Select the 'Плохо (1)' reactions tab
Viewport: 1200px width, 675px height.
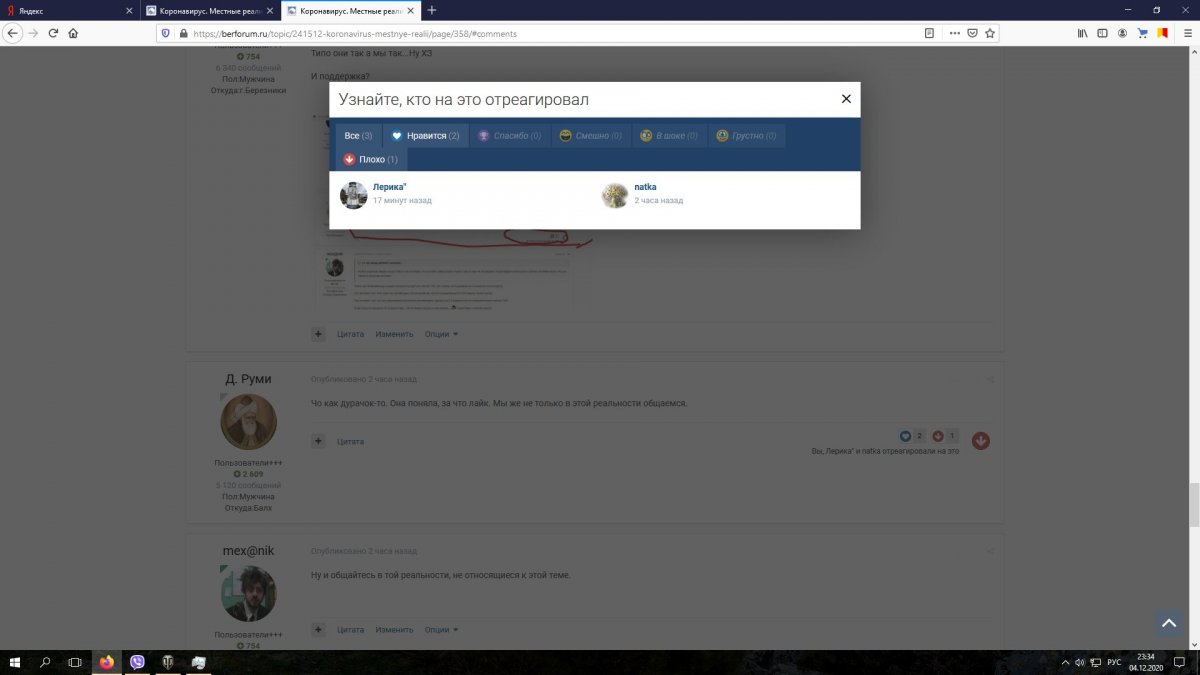tap(371, 160)
